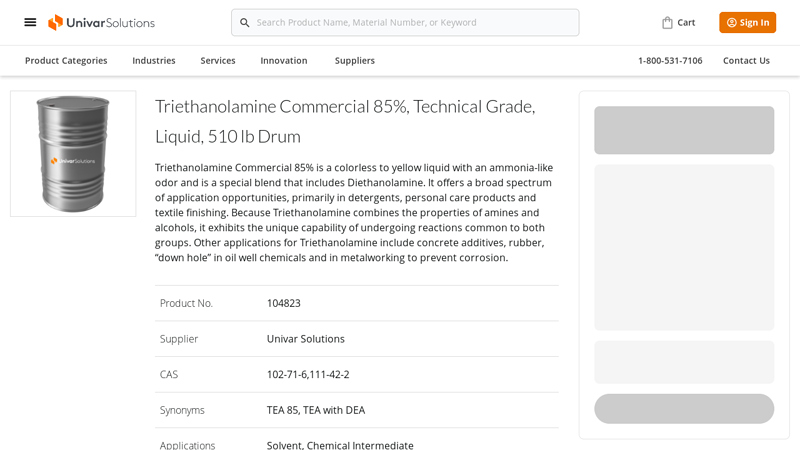Open the Industries menu
Screen dimensions: 800x450
154,61
